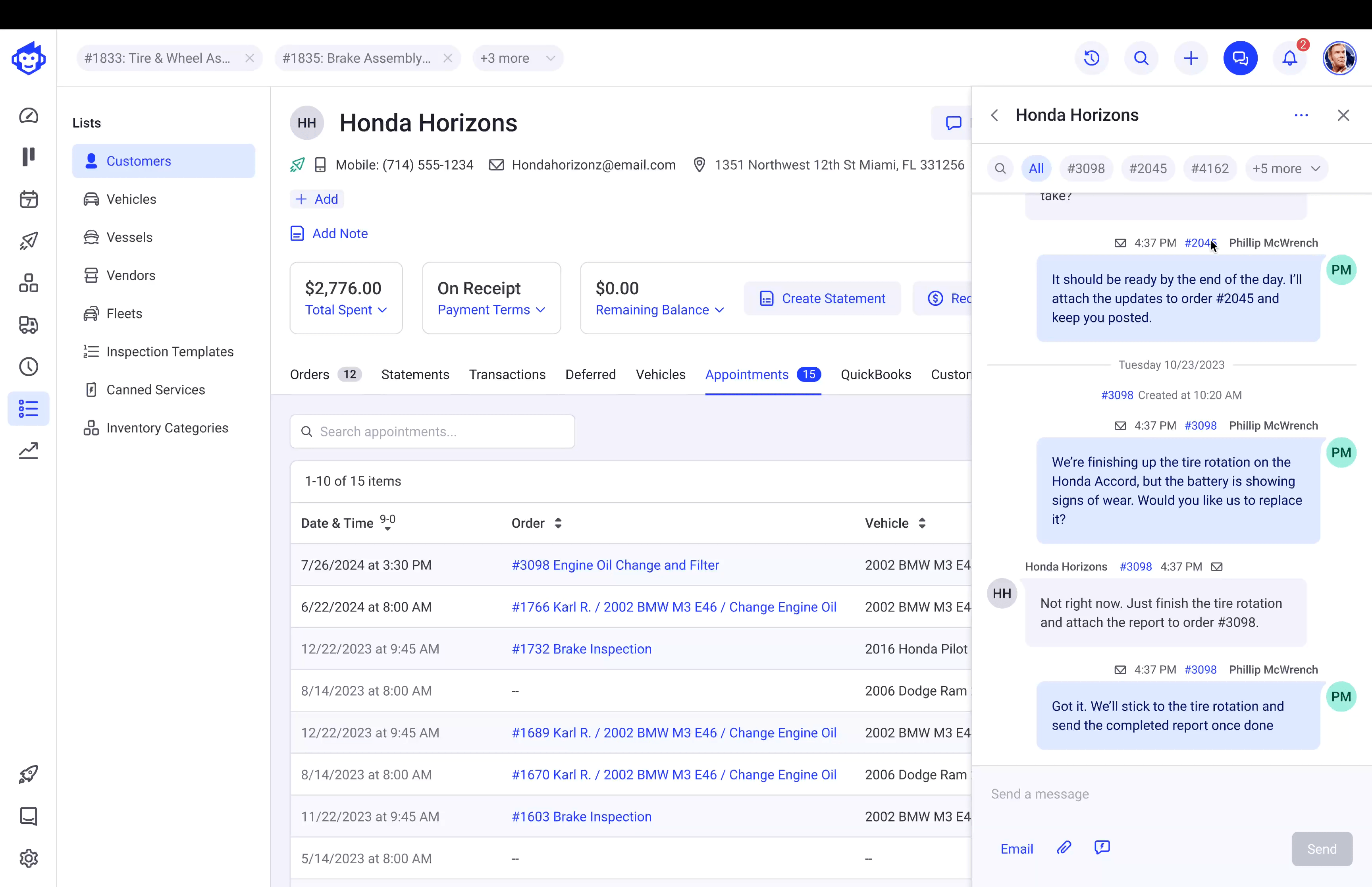Open canned message bubble icon near Send
The width and height of the screenshot is (1372, 887).
coord(1102,848)
